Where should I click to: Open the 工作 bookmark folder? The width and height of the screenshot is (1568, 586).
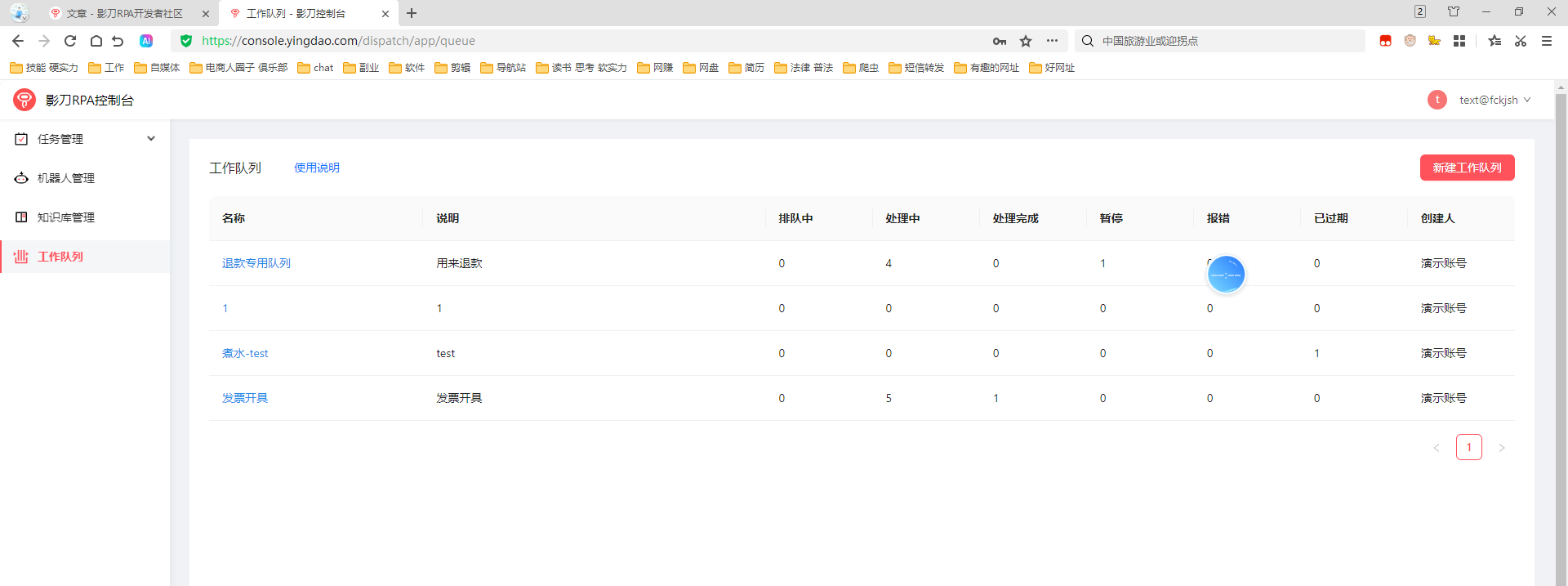(106, 68)
